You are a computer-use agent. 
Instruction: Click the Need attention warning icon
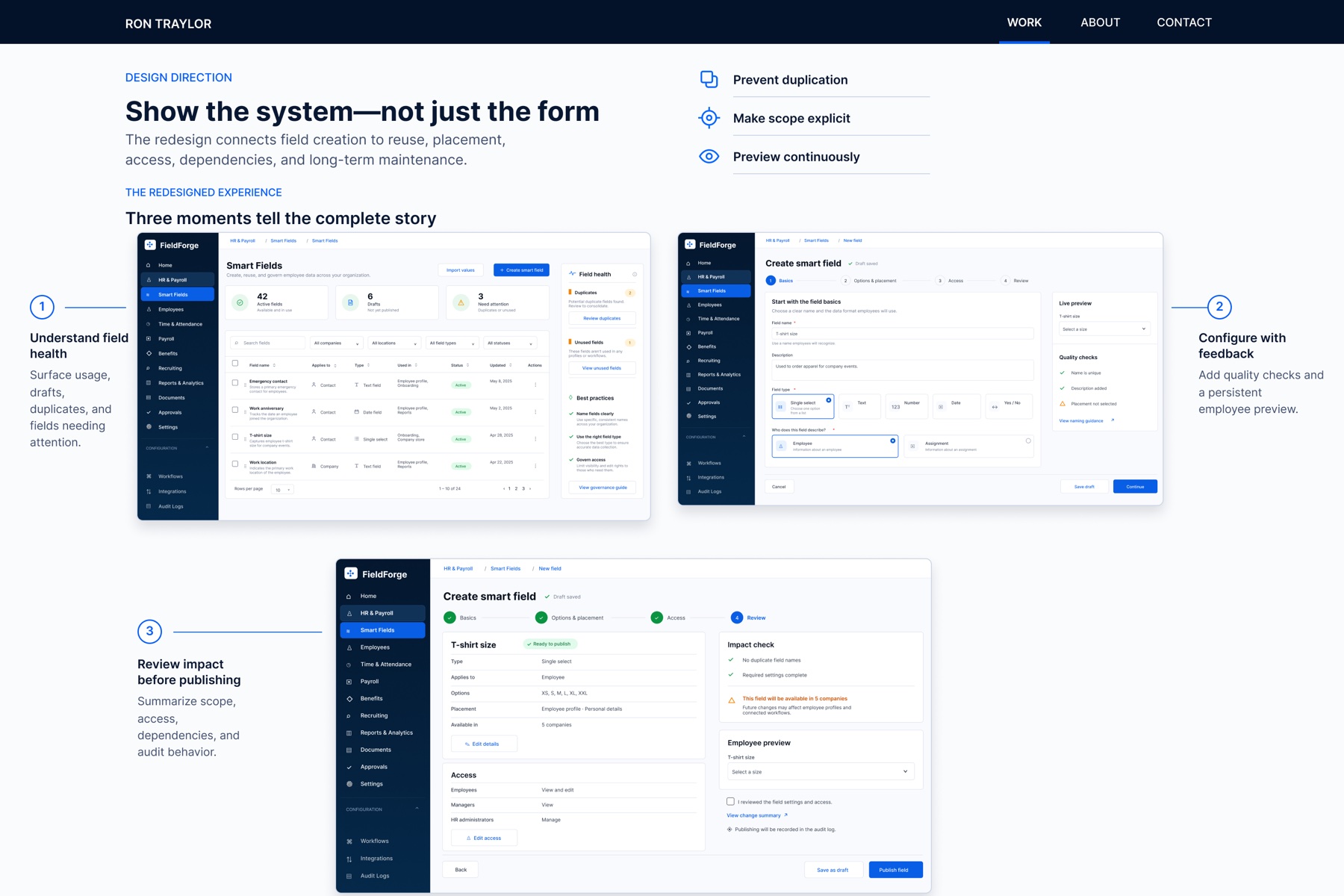pos(461,302)
